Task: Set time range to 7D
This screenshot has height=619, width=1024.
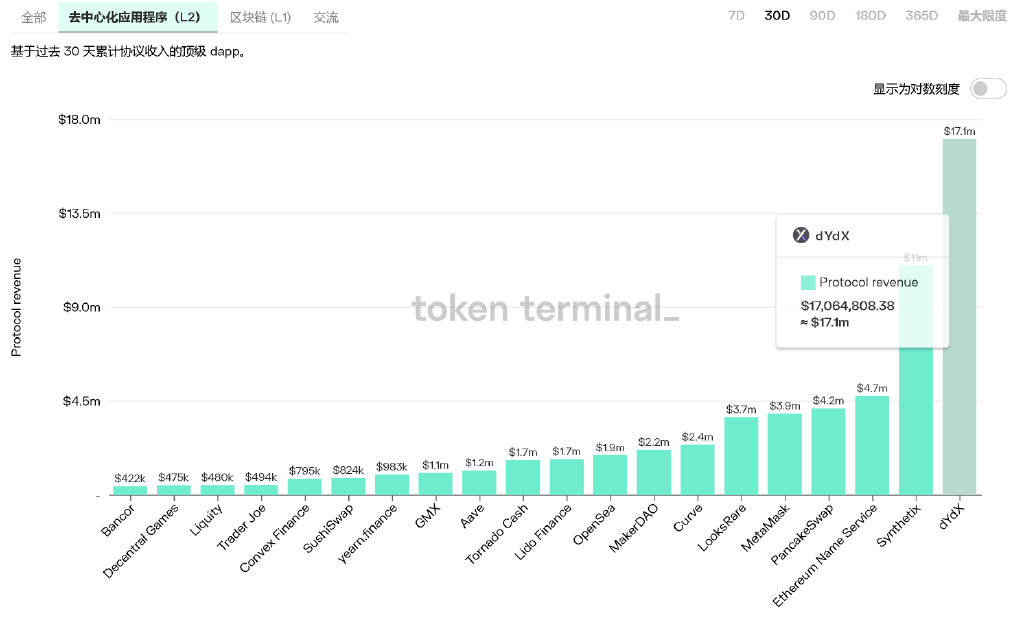Action: [x=736, y=16]
